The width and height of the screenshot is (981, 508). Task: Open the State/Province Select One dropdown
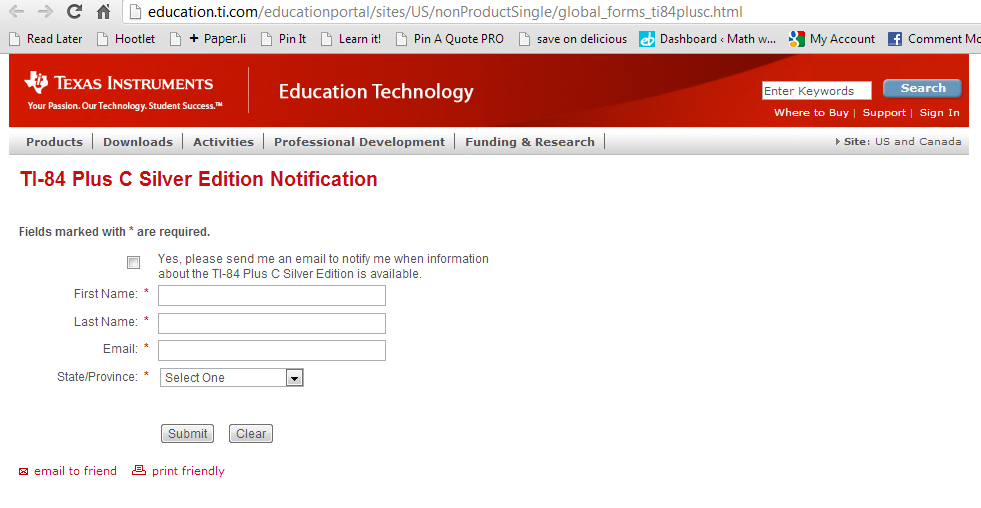231,377
